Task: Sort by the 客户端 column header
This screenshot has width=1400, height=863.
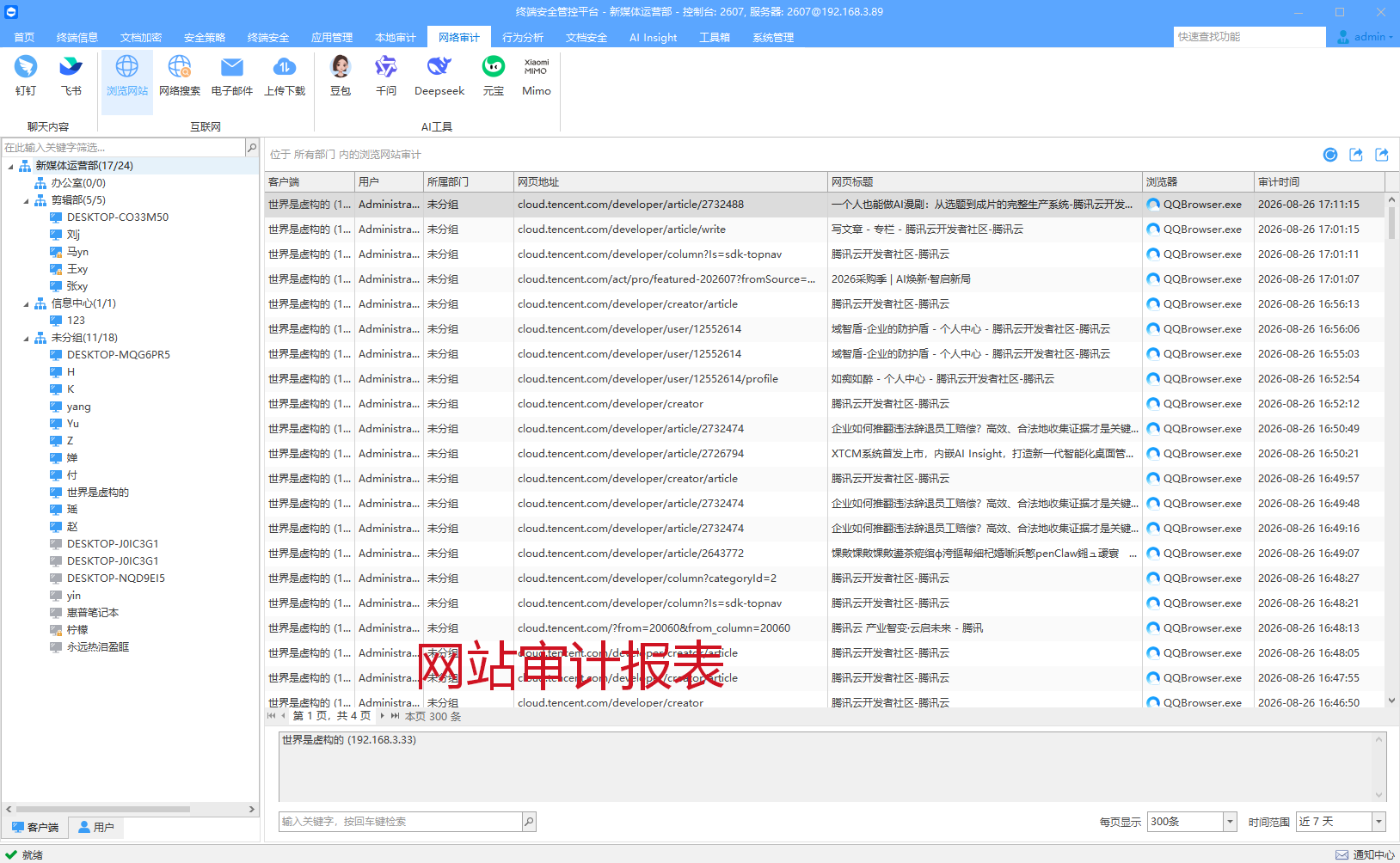Action: 310,182
